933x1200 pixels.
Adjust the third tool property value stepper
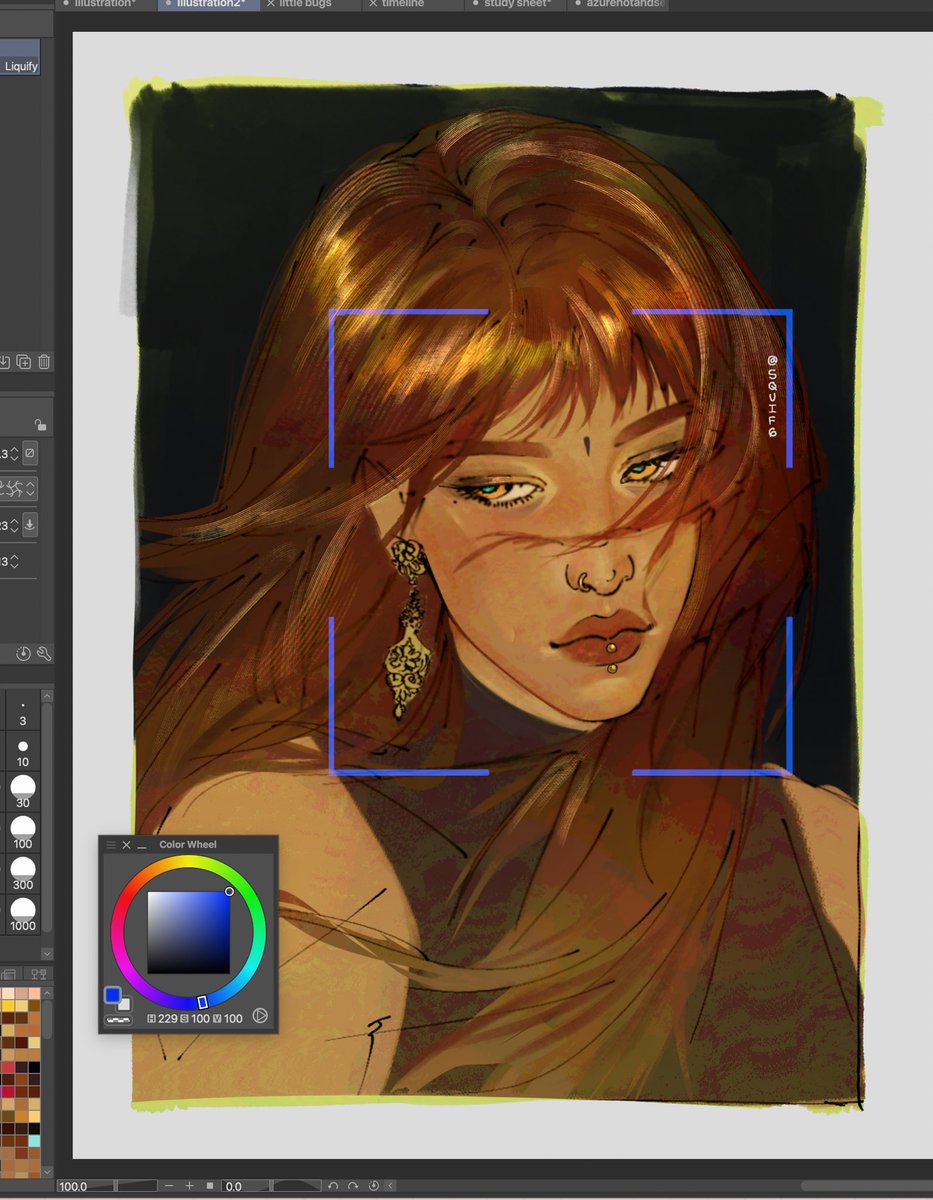coord(15,525)
